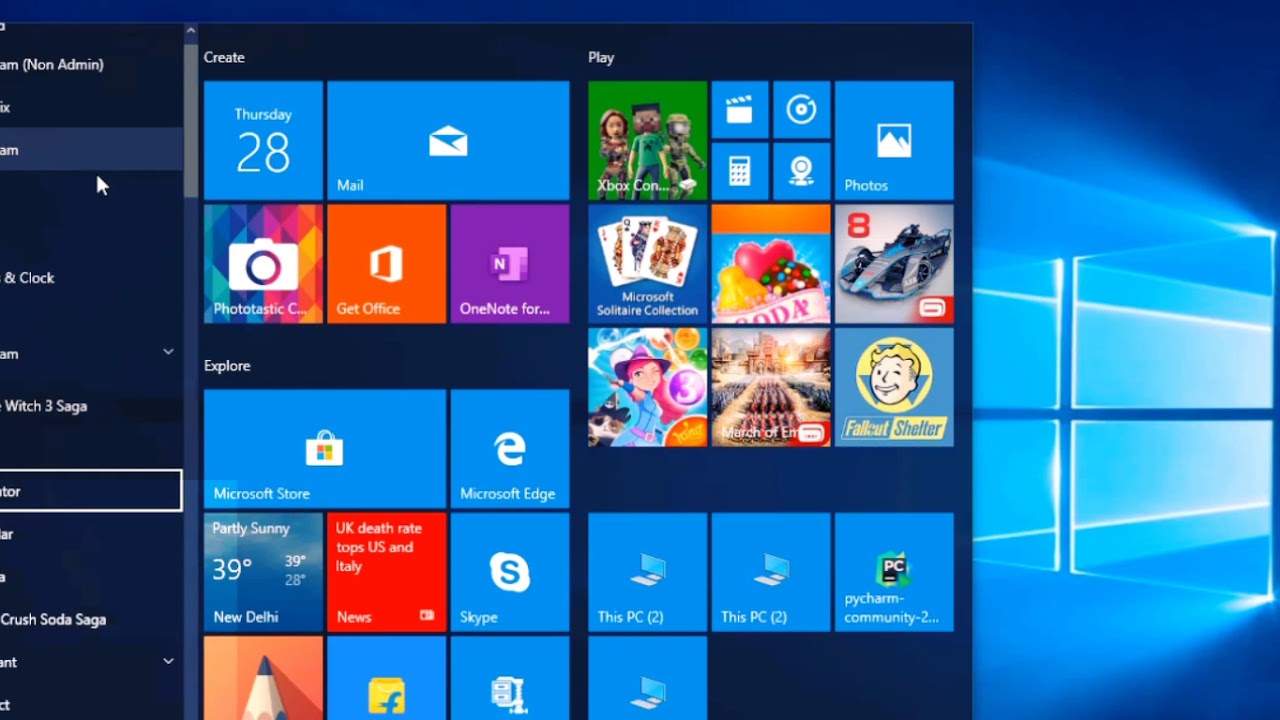1280x720 pixels.
Task: Open the Movies & TV clapperboard tile
Action: (x=740, y=109)
